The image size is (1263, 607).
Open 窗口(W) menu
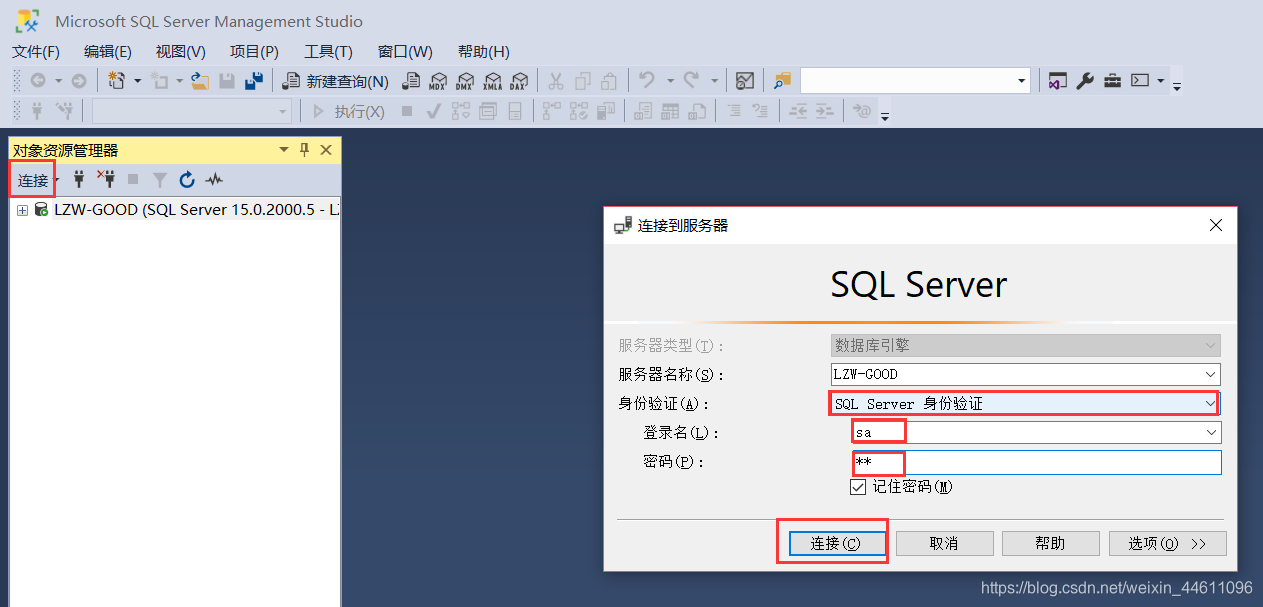(x=405, y=52)
